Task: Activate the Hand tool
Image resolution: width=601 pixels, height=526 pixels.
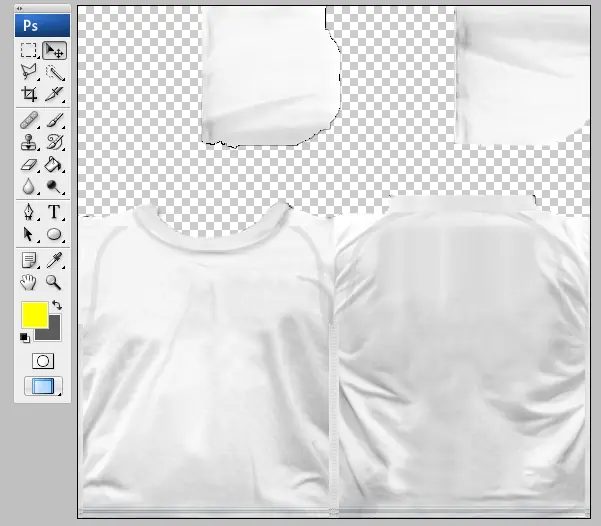Action: point(28,282)
